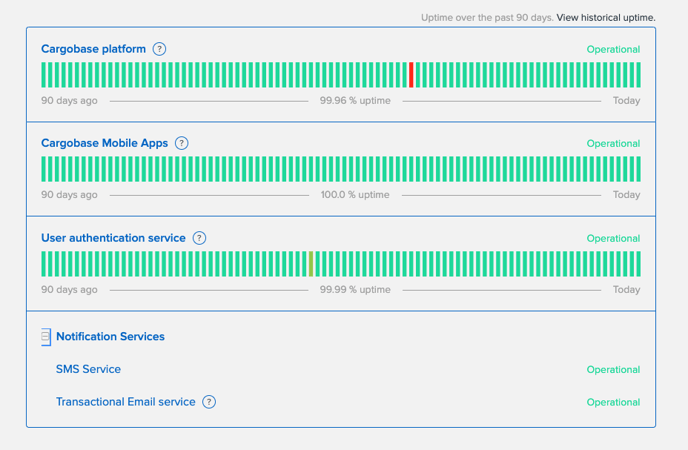This screenshot has width=688, height=450.
Task: Click question mark beside User authentication service
Action: (x=199, y=238)
